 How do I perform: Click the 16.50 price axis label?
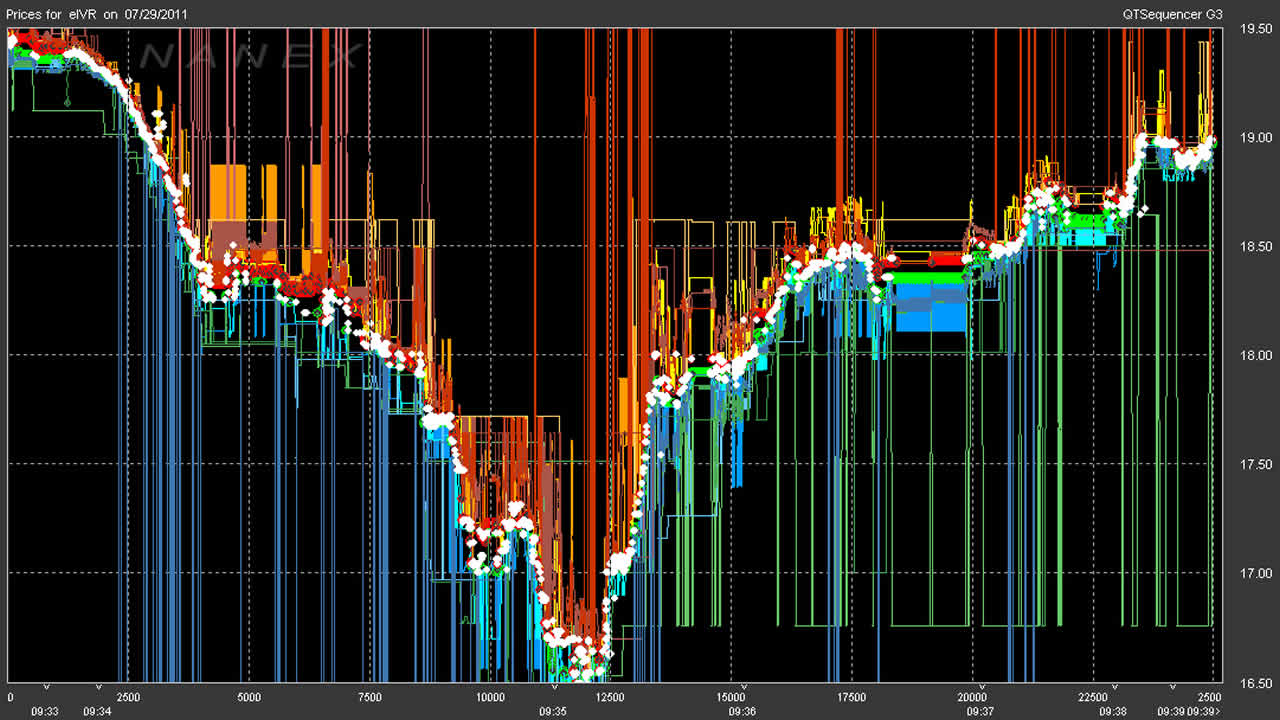click(1255, 683)
